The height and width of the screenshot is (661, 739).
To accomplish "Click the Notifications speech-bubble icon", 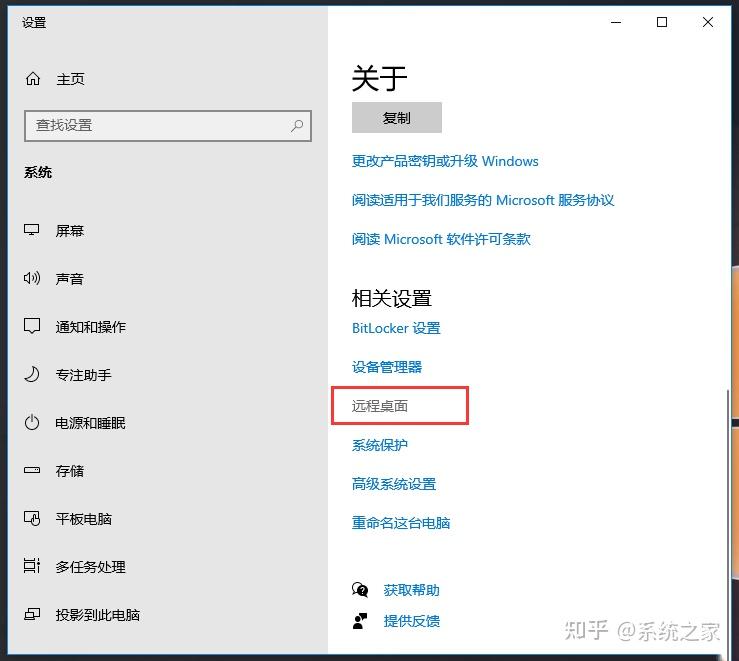I will pos(32,326).
